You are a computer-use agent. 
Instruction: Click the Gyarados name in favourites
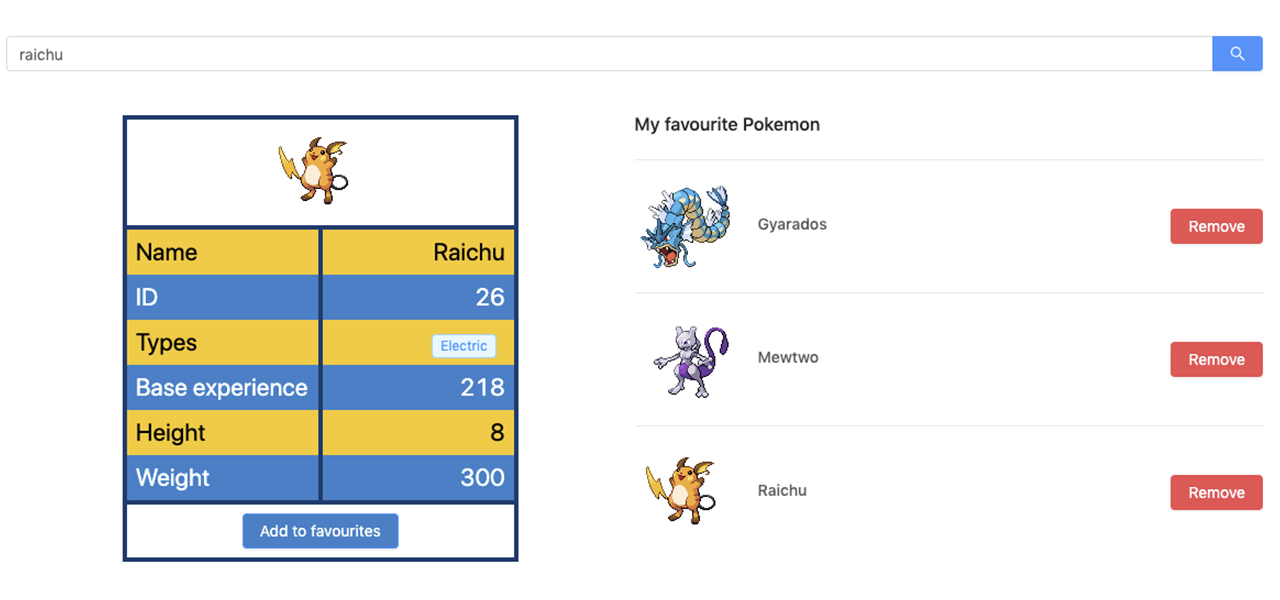792,224
